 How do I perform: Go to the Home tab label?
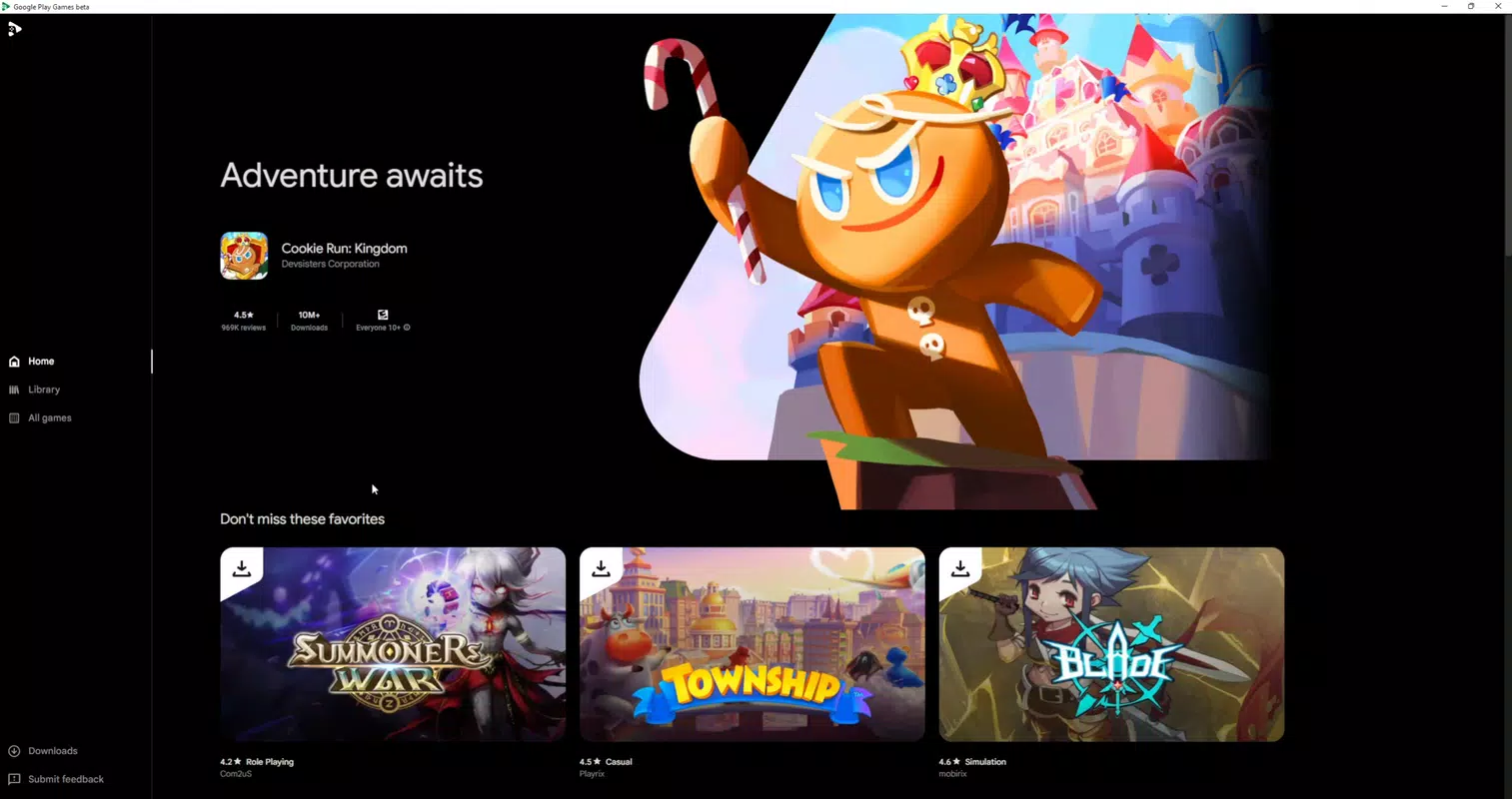pos(41,362)
